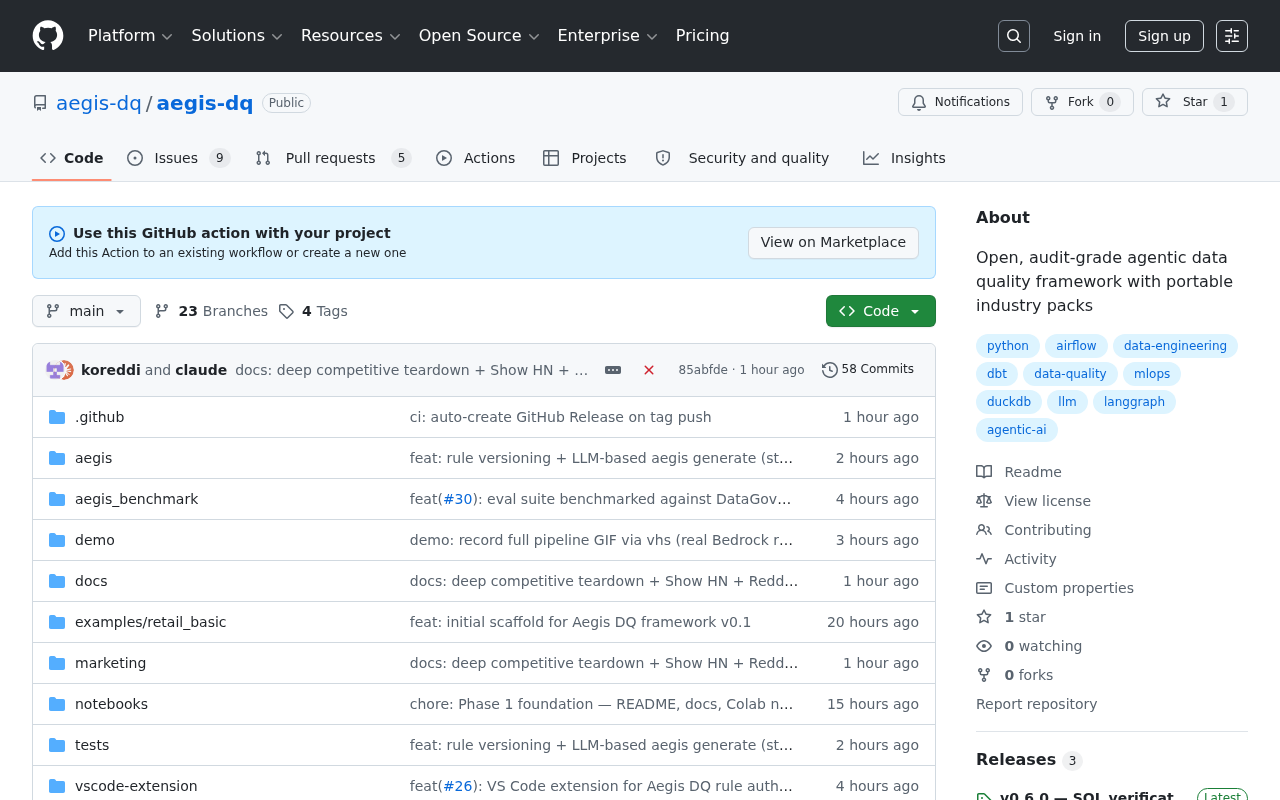
Task: Open appearance settings icon in header
Action: pos(1232,36)
